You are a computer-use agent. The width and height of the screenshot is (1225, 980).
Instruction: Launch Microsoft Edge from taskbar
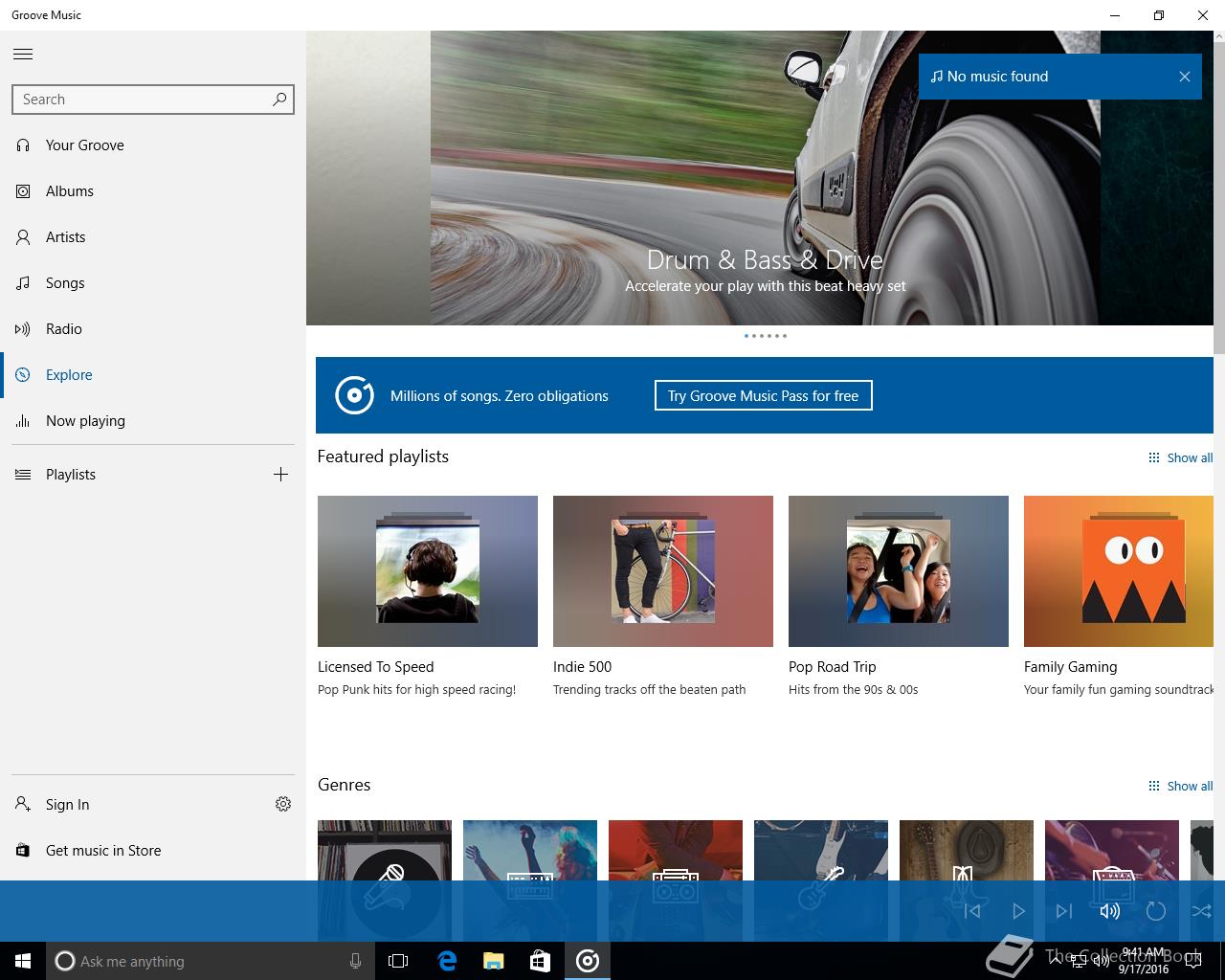[446, 961]
